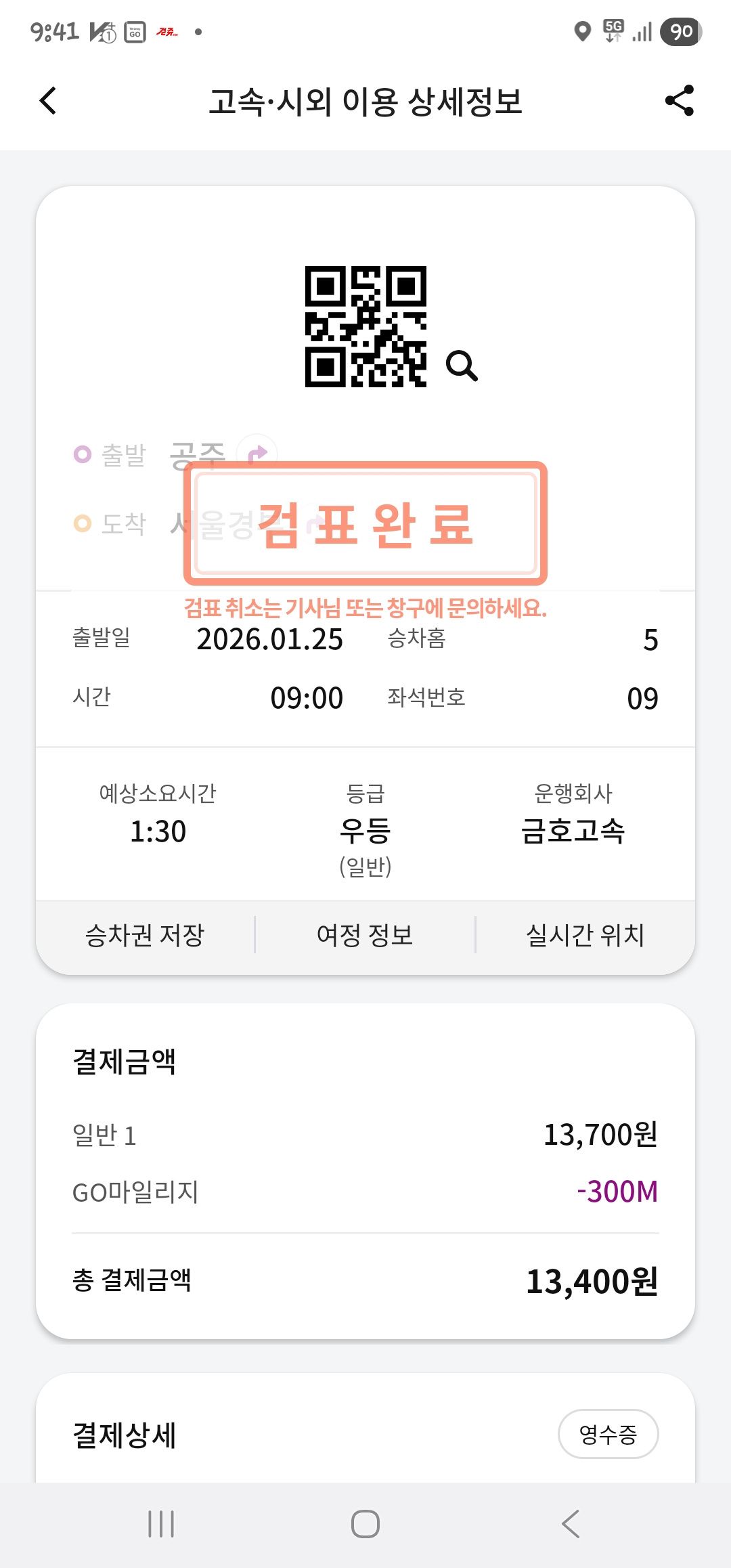Tap the location icon in status bar

[x=582, y=31]
